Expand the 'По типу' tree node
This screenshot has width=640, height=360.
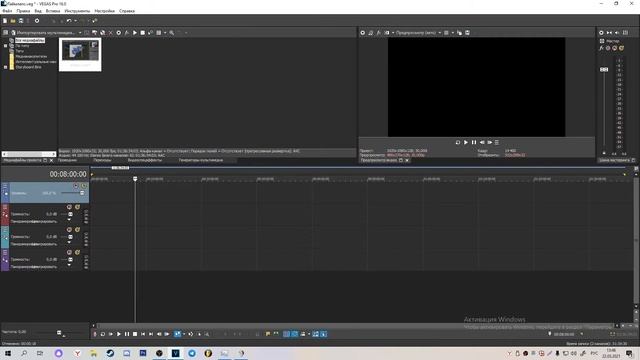(6, 46)
